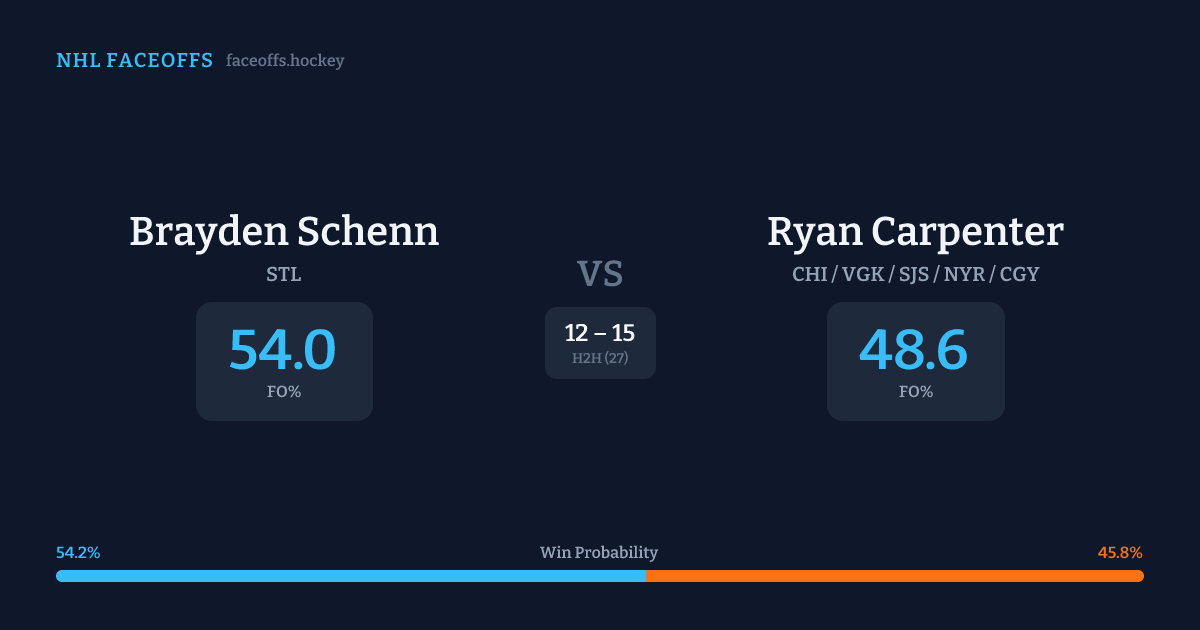The height and width of the screenshot is (630, 1200).
Task: Click the 54.2% win probability value
Action: click(78, 552)
